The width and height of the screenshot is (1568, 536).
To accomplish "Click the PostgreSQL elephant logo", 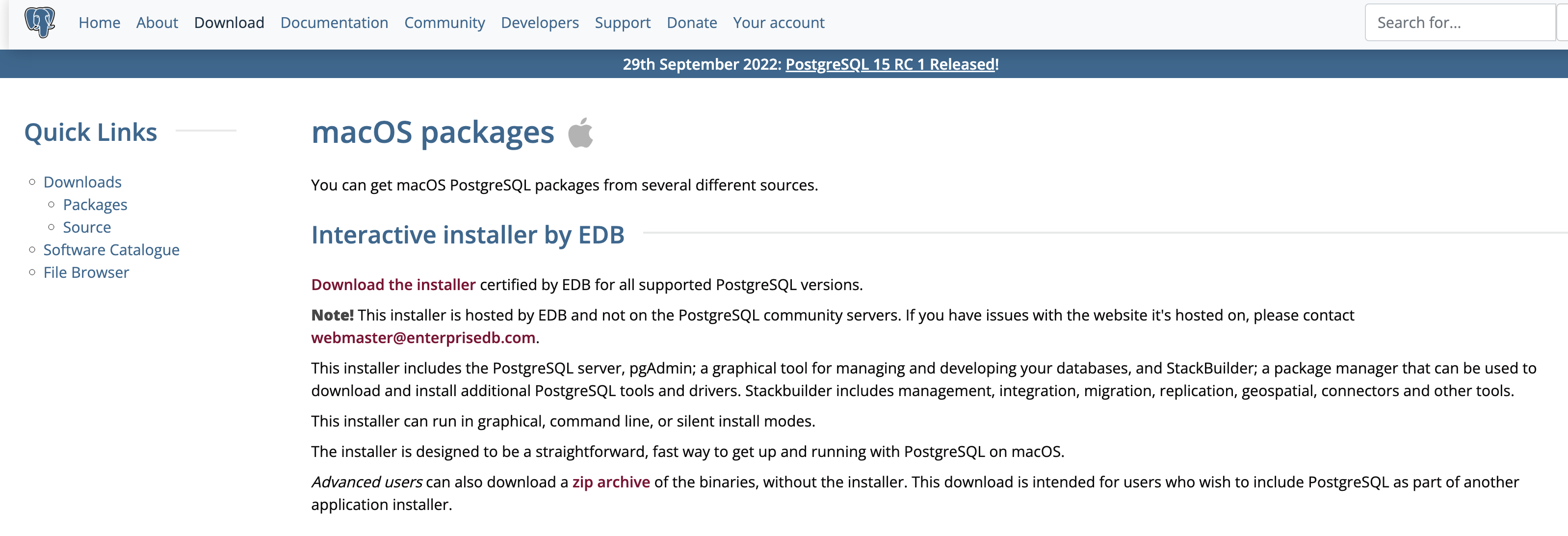I will [40, 23].
